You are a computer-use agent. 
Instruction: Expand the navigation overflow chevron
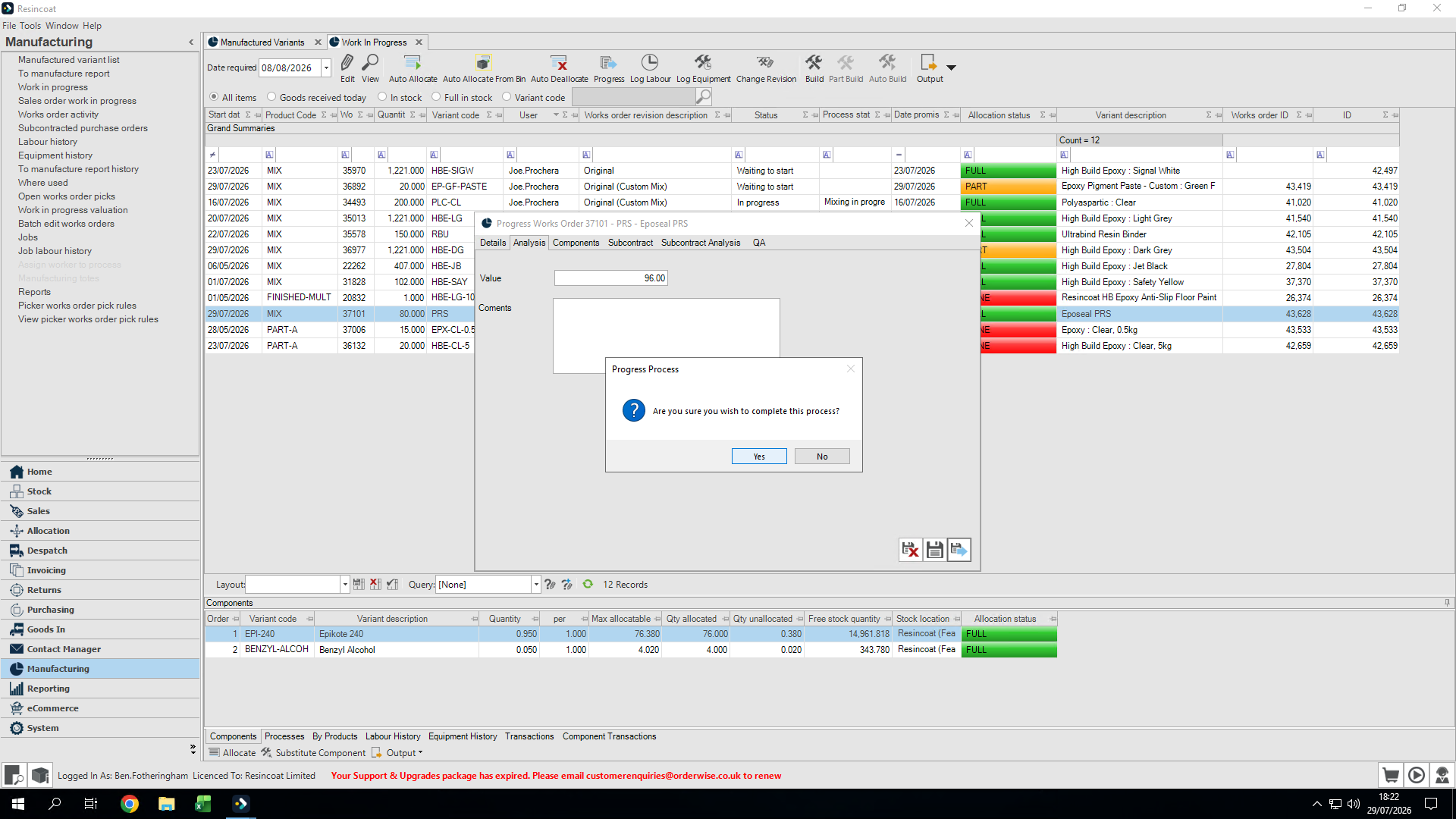coord(193,748)
